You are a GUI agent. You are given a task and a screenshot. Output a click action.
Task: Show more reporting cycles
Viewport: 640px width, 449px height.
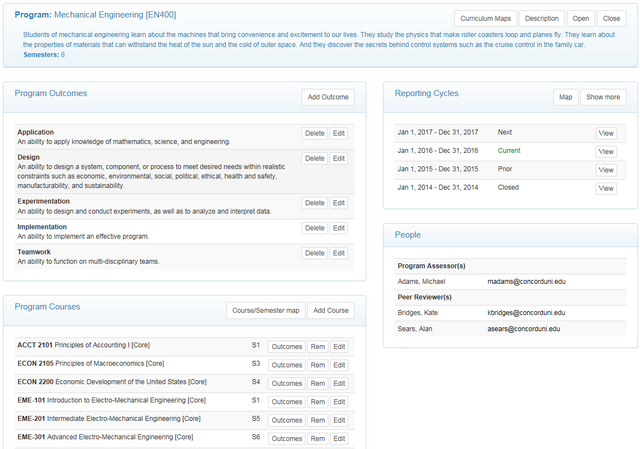click(x=603, y=97)
